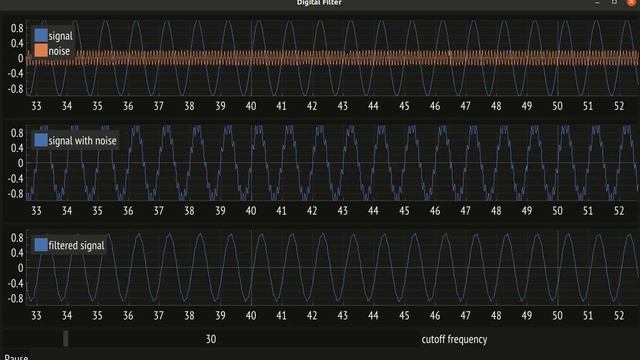
Task: Click the orange noise legend swatch
Action: pos(41,51)
